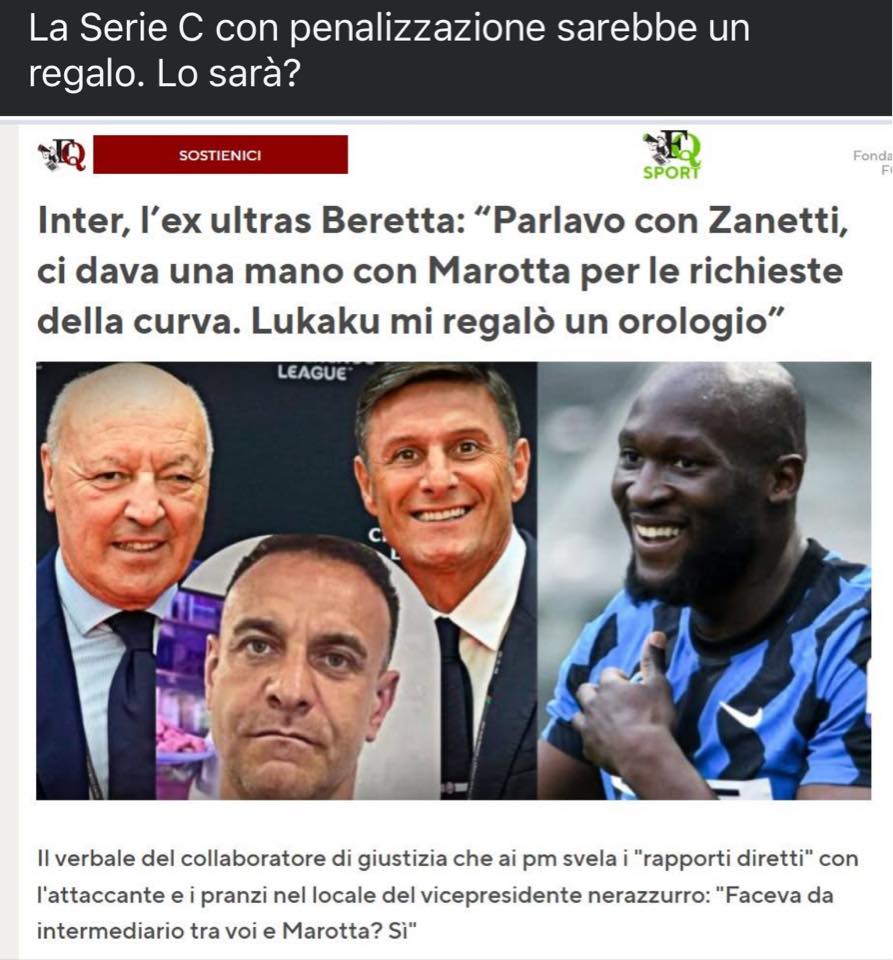Click the photo of player in blue-black jersey

click(704, 580)
